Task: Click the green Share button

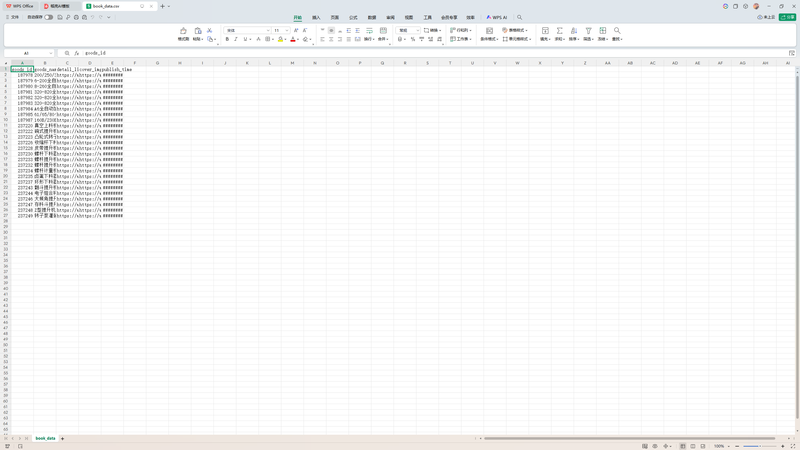Action: tap(787, 17)
